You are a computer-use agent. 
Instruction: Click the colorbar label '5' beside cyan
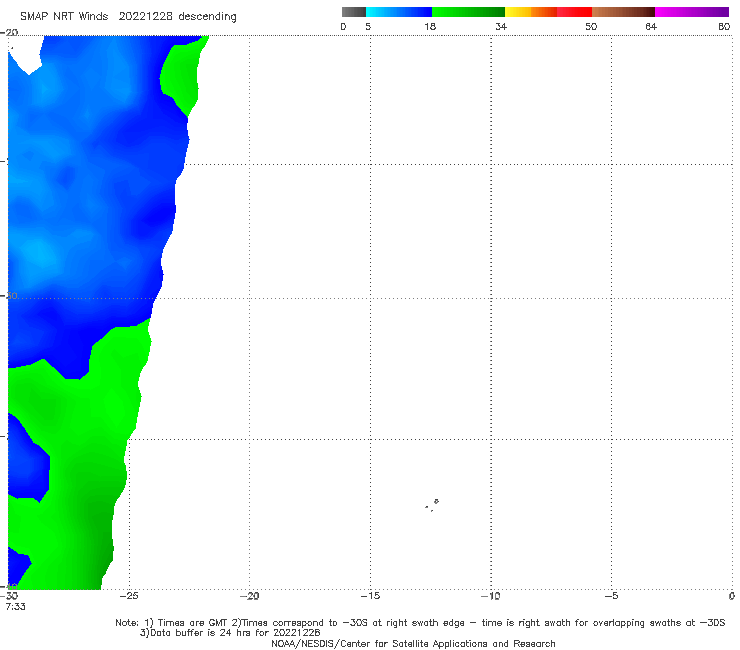click(x=368, y=26)
